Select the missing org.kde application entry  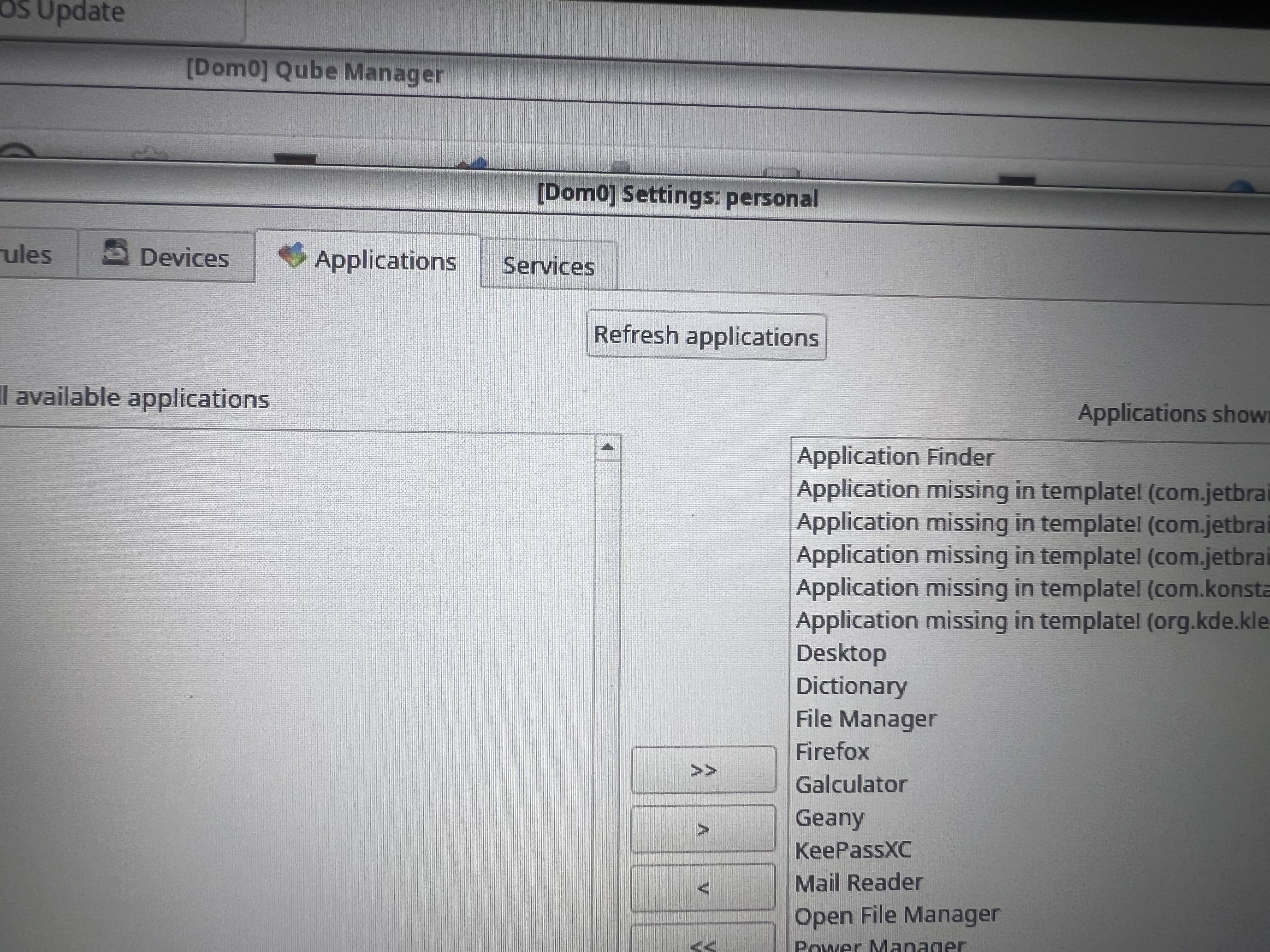(1031, 621)
